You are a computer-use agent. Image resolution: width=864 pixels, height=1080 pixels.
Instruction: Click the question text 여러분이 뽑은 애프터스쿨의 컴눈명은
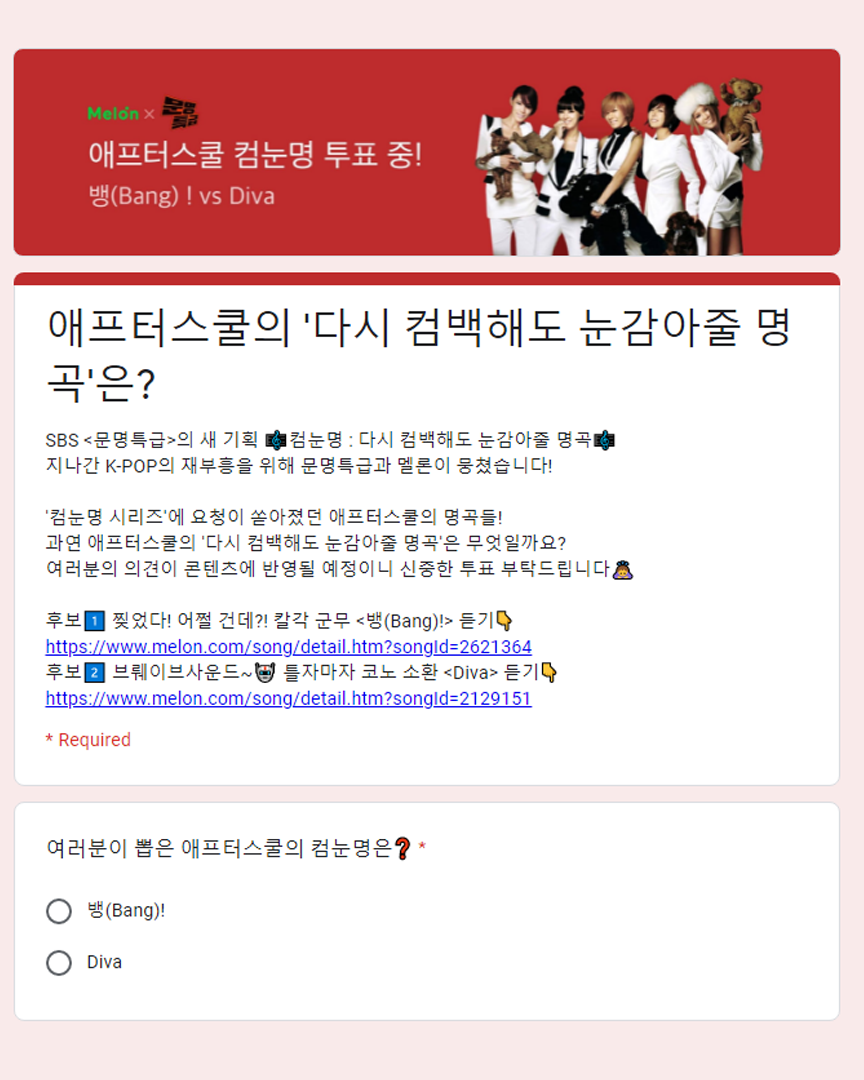[219, 848]
